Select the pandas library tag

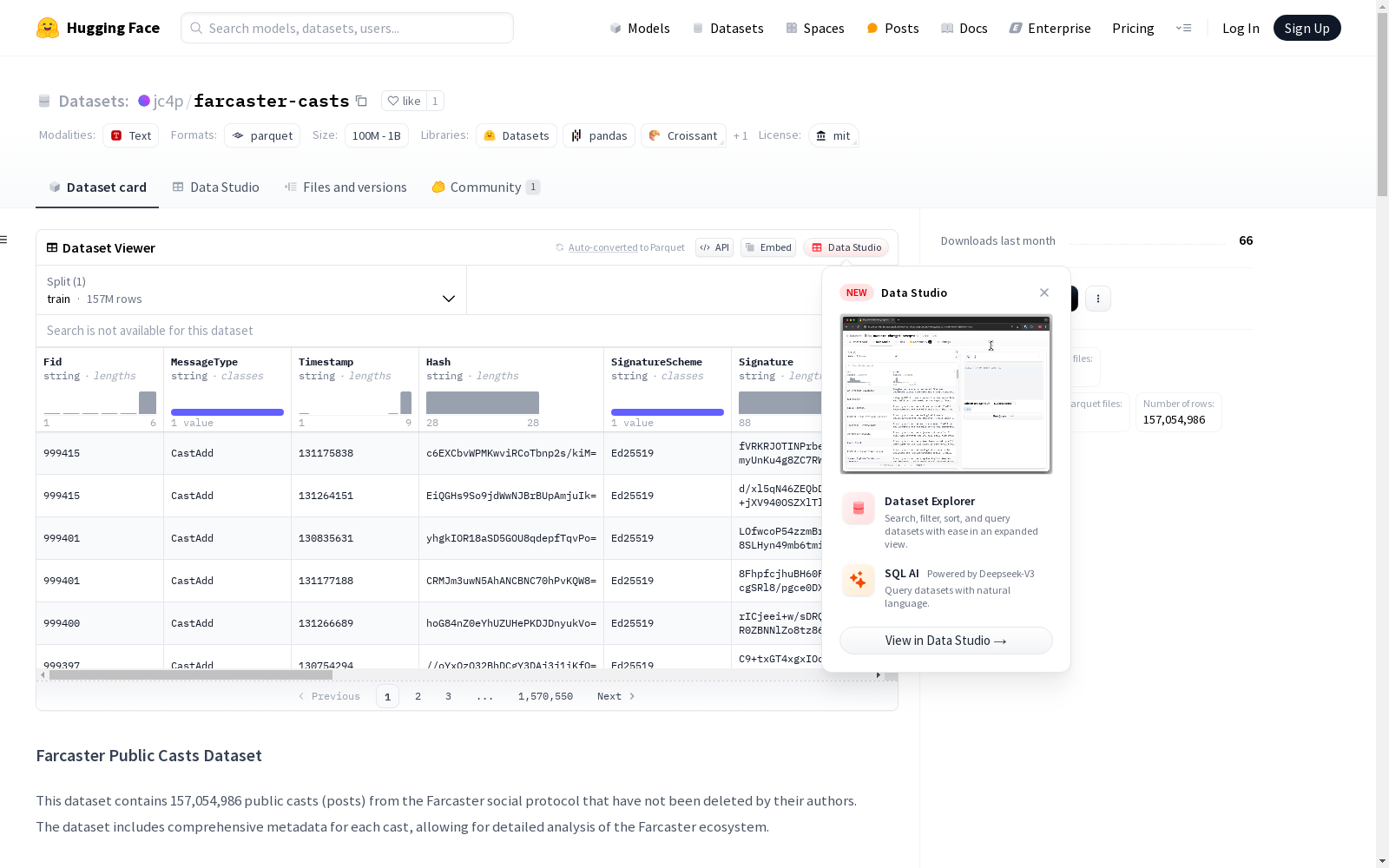coord(599,135)
